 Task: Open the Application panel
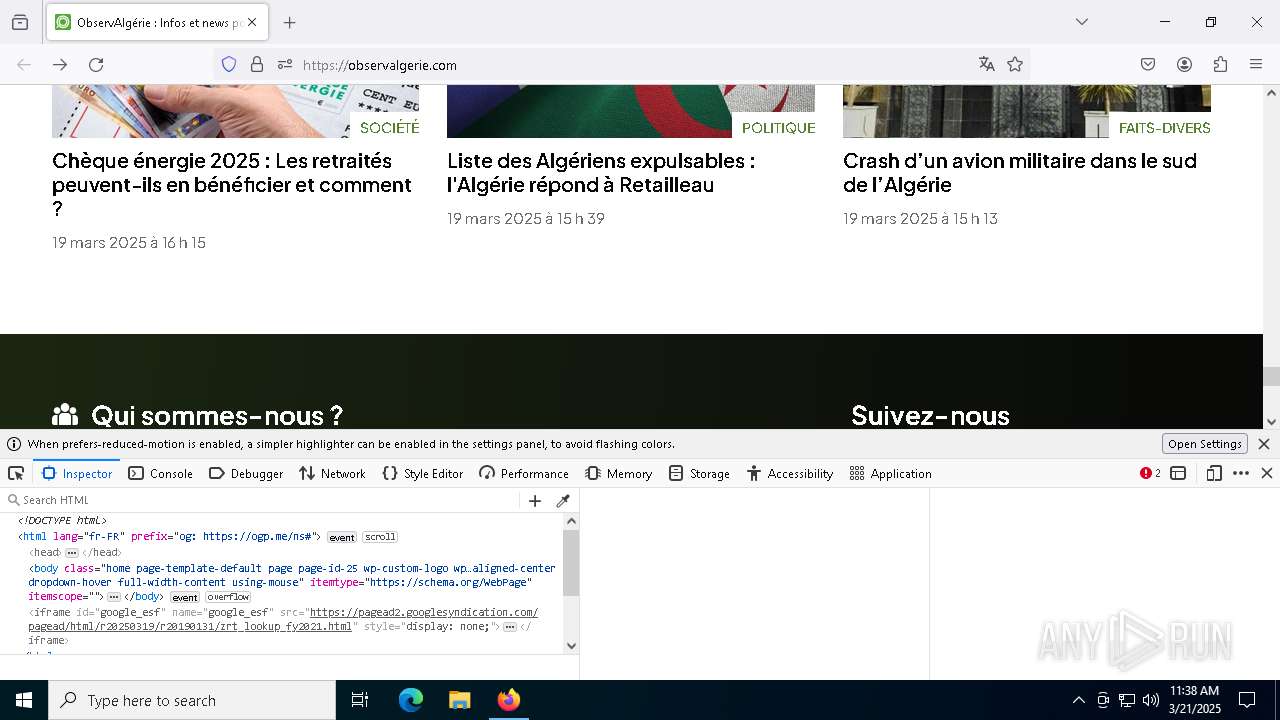[890, 473]
